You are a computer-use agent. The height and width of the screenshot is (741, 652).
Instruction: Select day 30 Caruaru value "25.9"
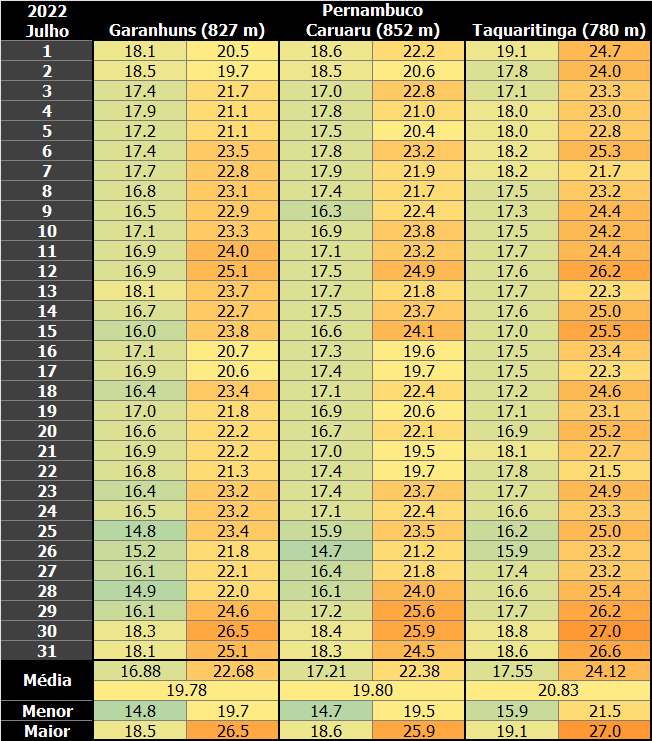click(419, 631)
